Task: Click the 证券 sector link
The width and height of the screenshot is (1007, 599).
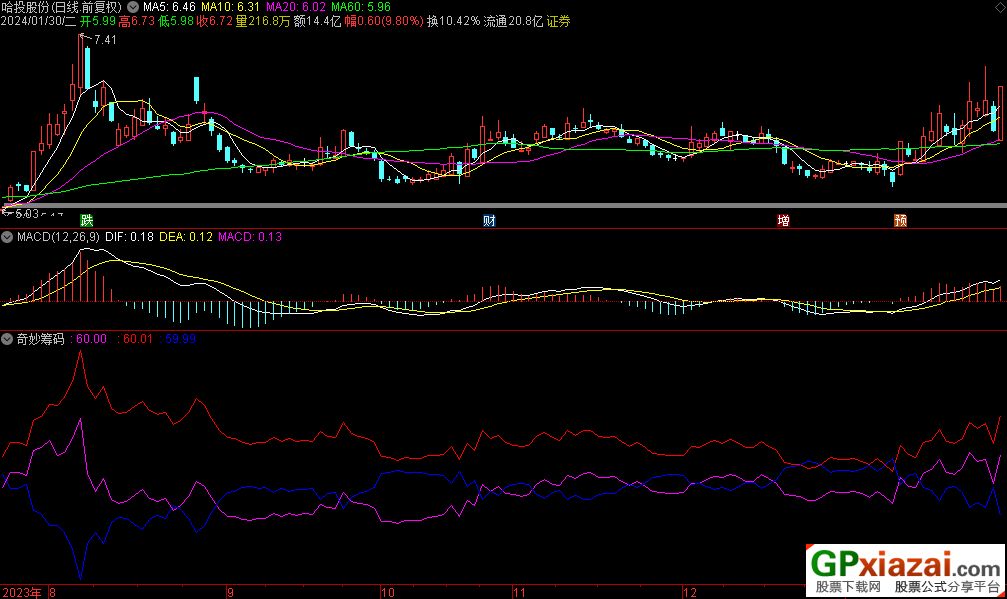Action: point(559,21)
